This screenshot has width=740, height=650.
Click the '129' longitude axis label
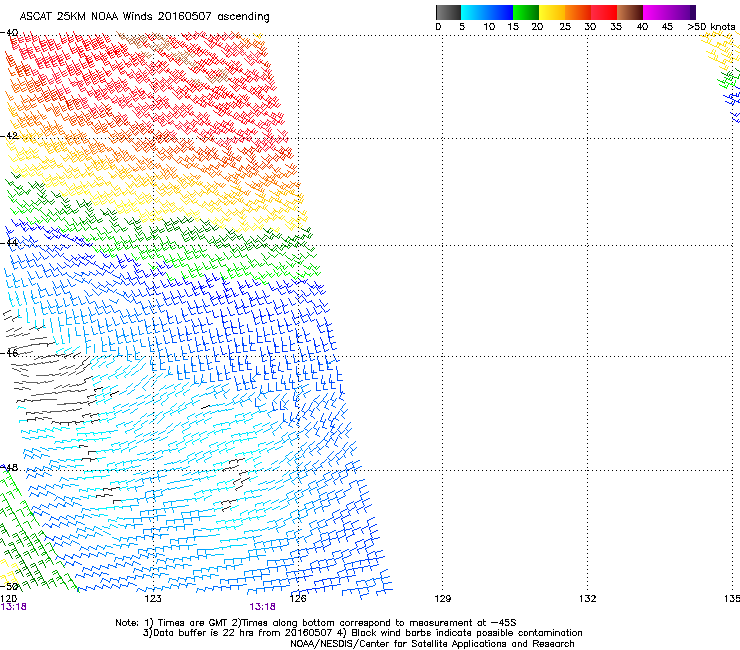click(x=443, y=599)
